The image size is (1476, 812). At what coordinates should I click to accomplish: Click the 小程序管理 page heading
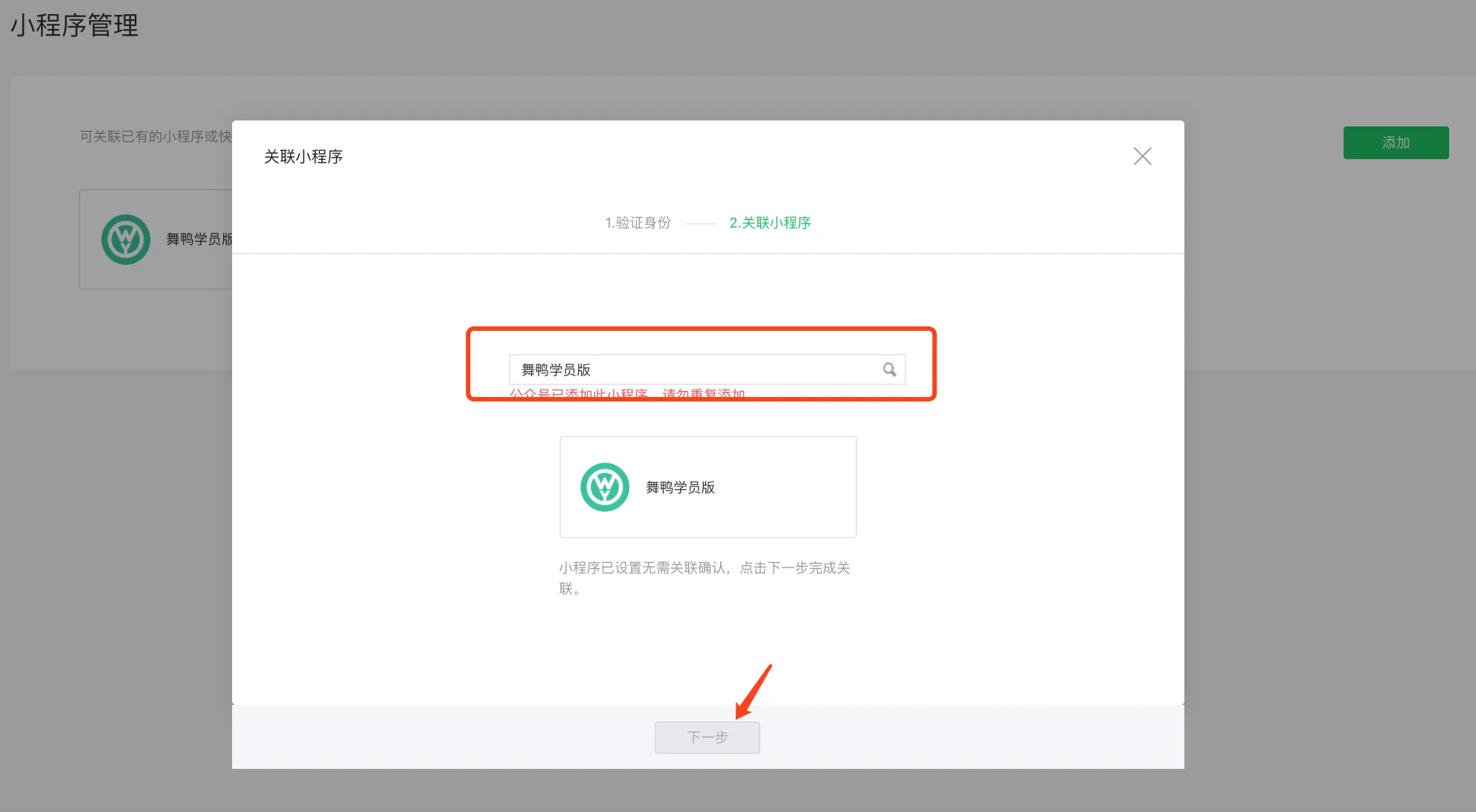click(74, 26)
